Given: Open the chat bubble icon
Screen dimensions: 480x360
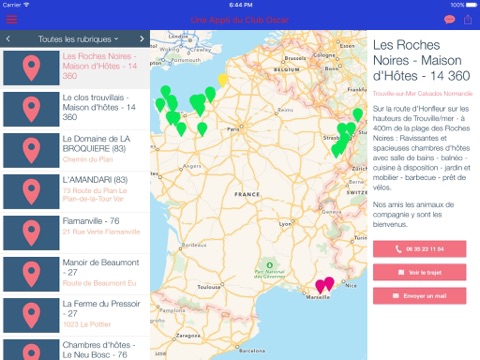Looking at the screenshot, I should point(449,20).
